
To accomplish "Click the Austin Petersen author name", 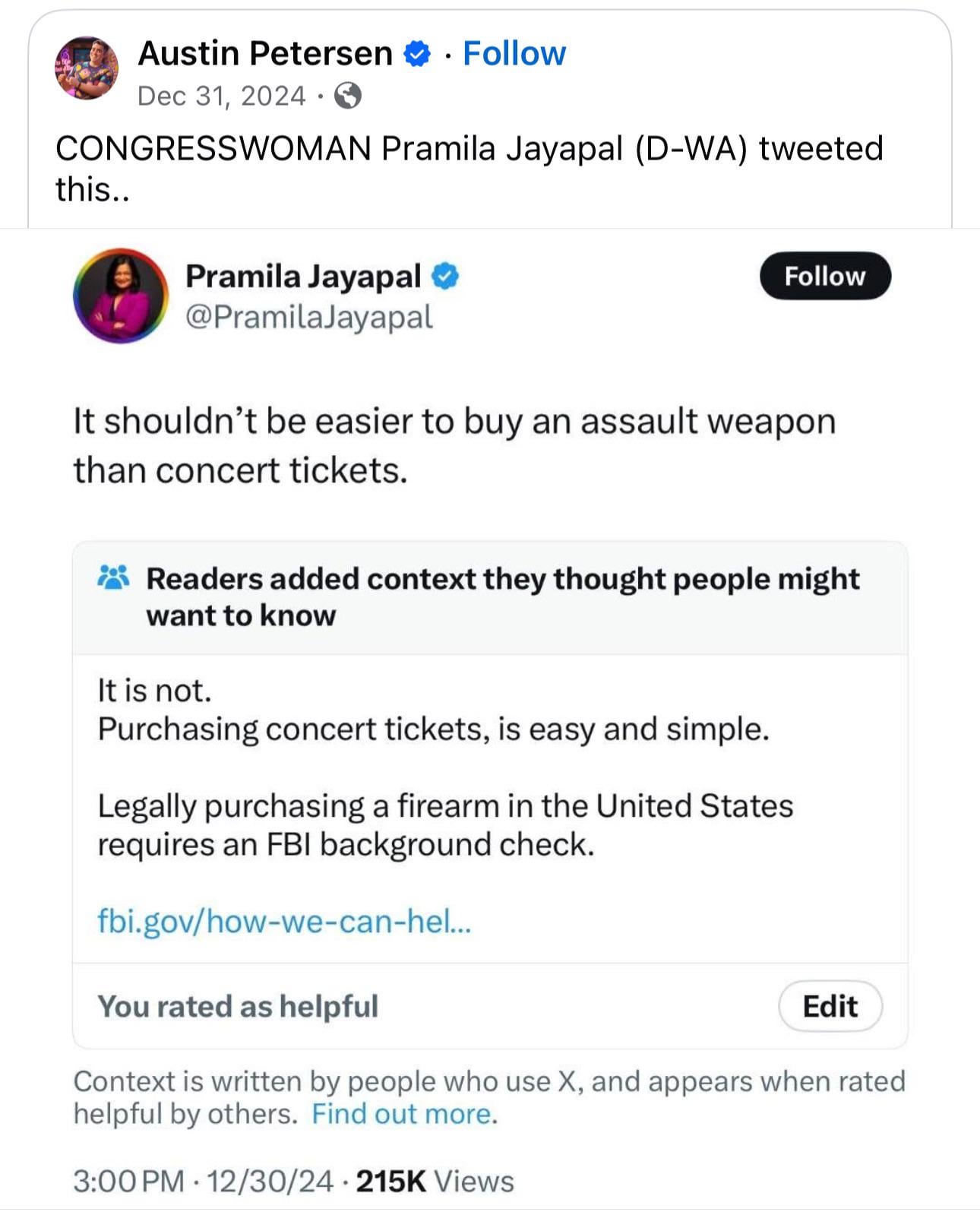I will tap(265, 53).
